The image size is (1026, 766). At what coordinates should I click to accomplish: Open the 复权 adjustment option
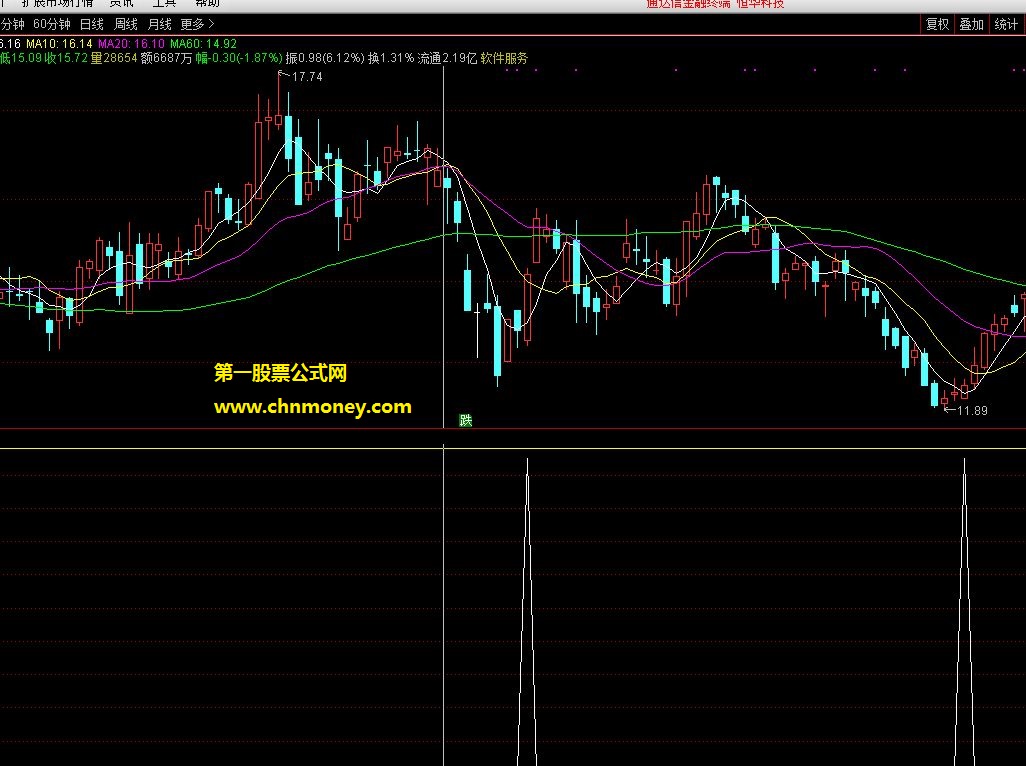pos(937,24)
